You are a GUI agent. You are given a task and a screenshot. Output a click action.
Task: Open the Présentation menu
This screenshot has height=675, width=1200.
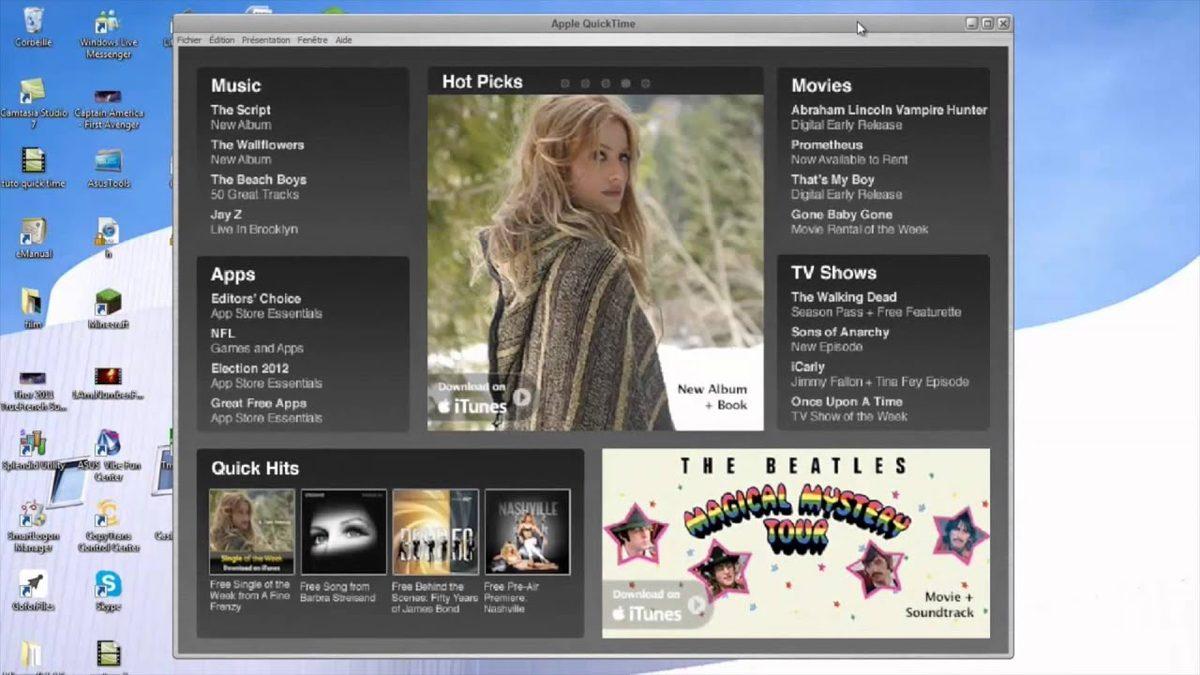tap(265, 40)
